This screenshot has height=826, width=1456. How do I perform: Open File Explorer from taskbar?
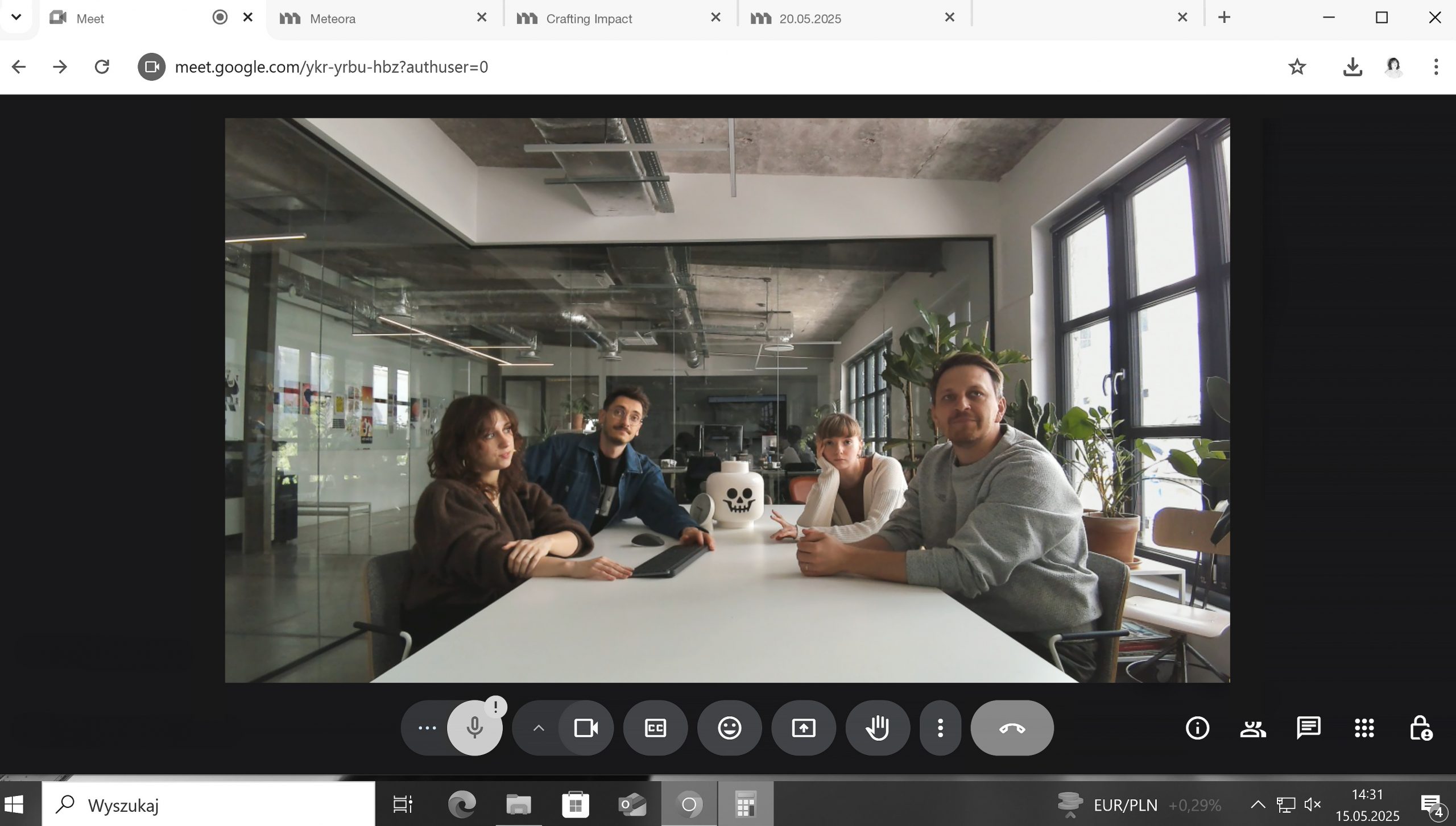[x=518, y=804]
